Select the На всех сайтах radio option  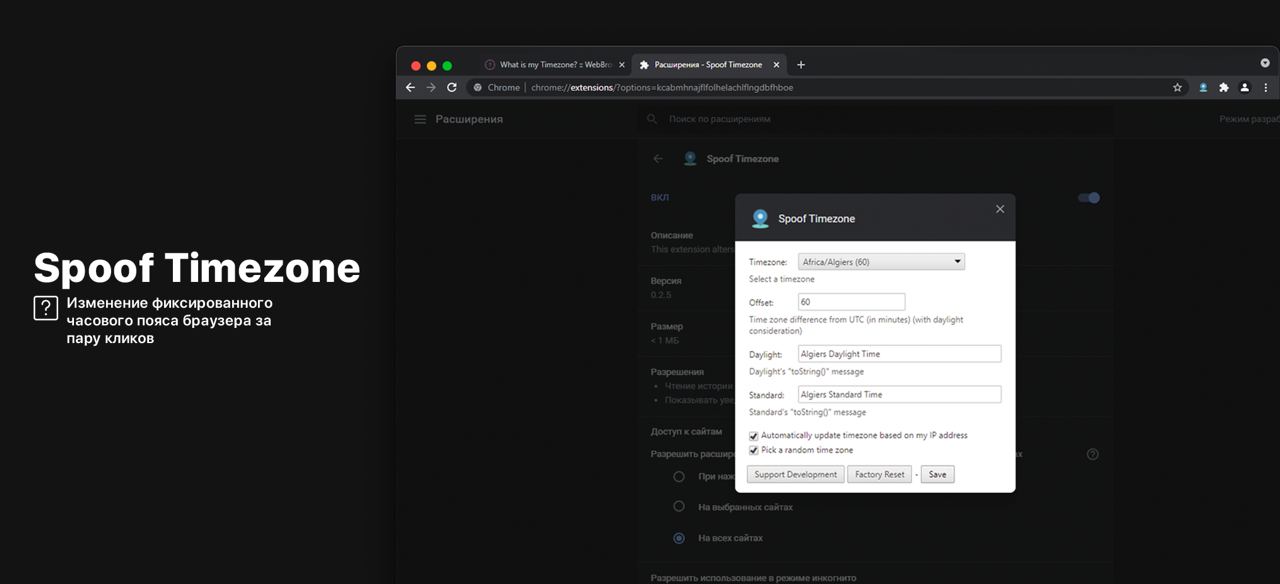click(x=679, y=538)
